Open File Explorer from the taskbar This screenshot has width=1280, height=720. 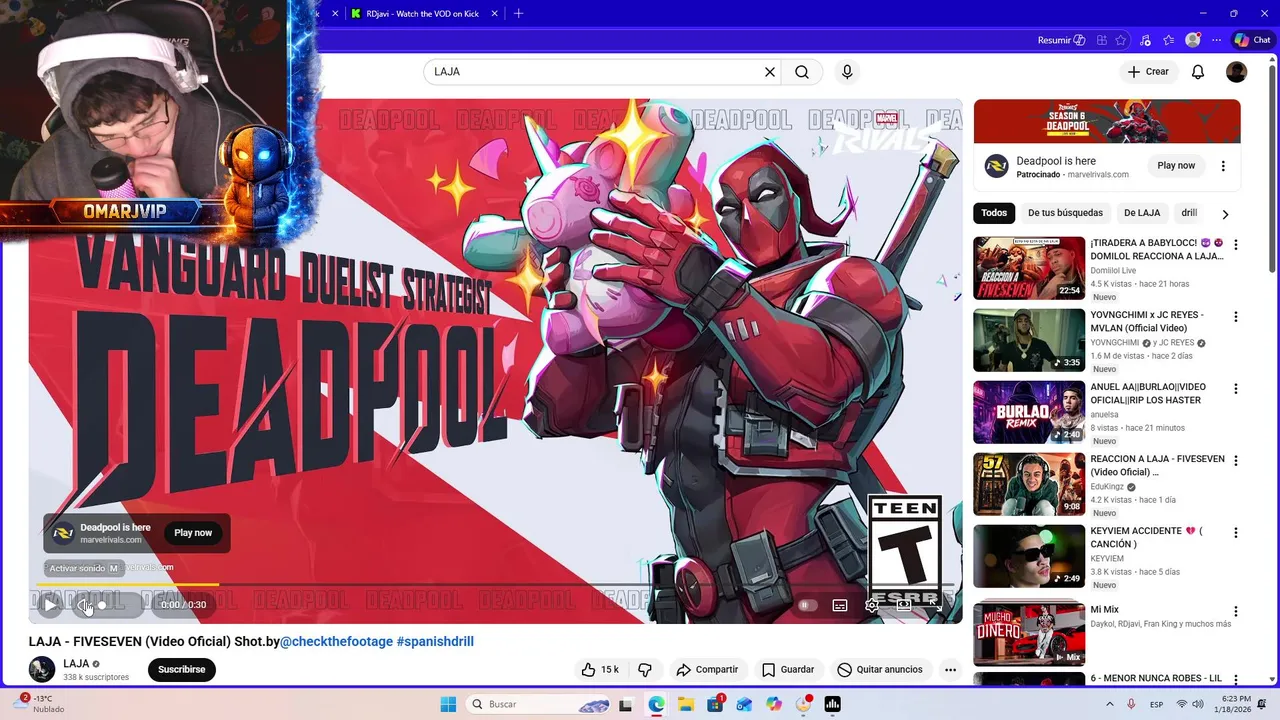[686, 704]
